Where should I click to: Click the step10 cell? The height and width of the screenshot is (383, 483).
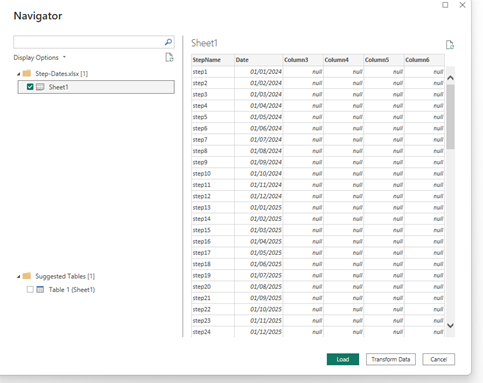pyautogui.click(x=213, y=174)
